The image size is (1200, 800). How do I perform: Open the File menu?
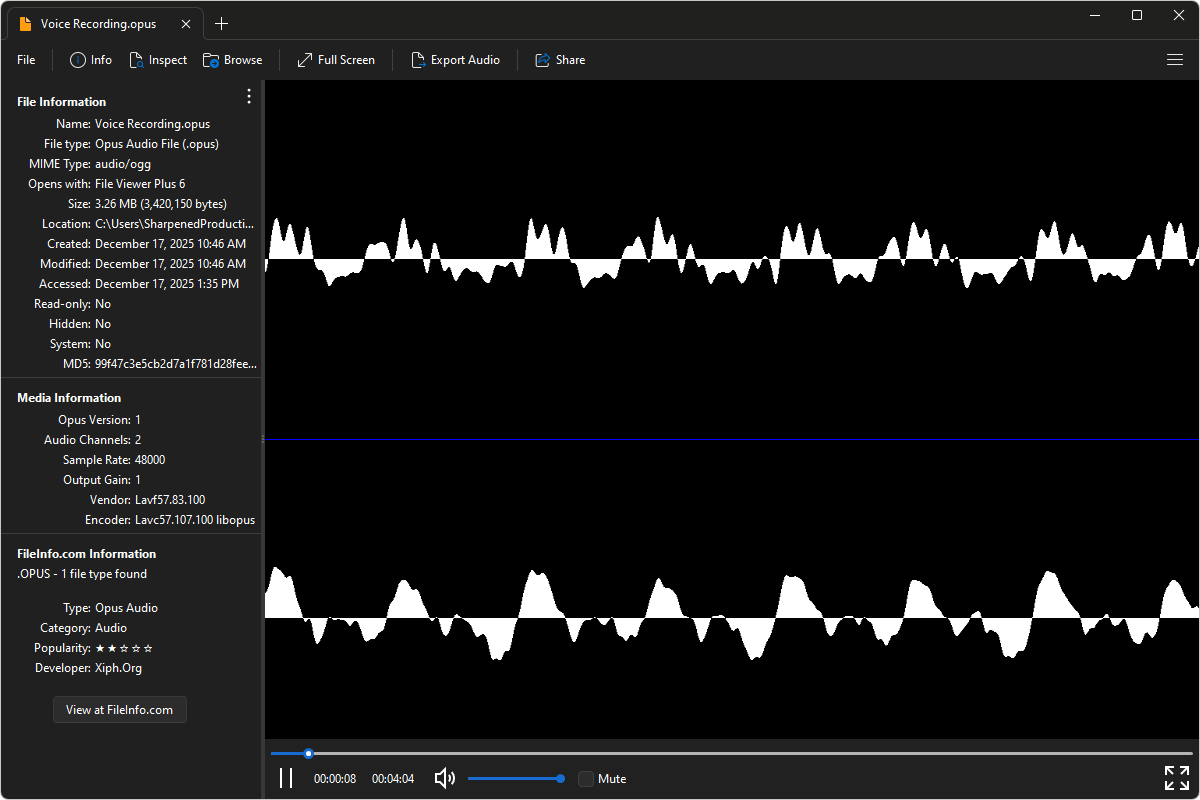25,59
